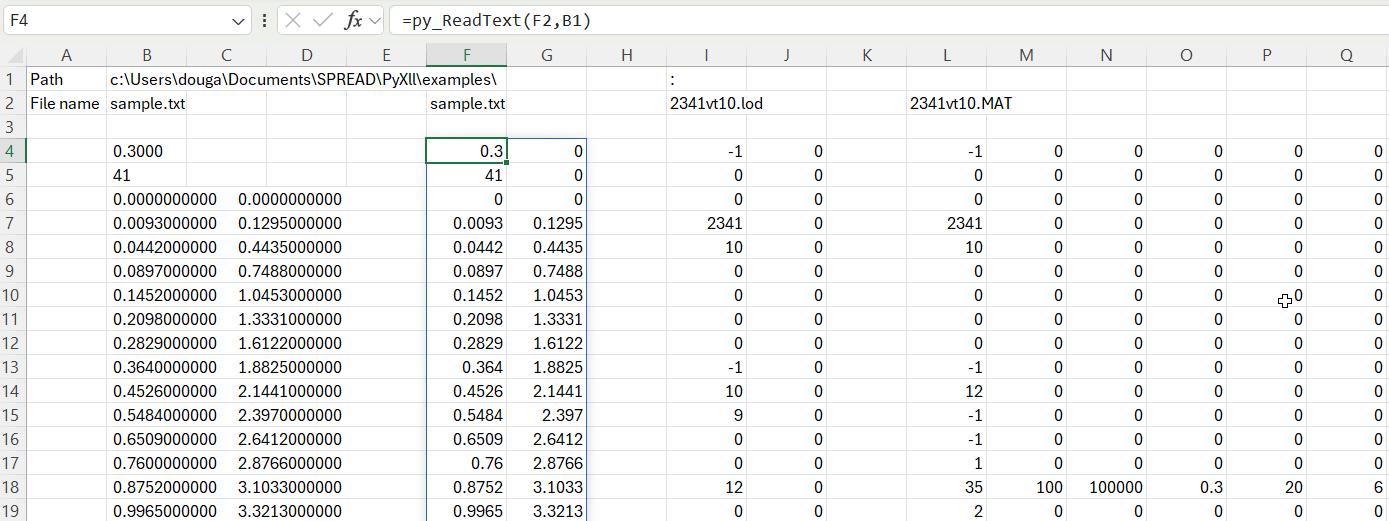Select the row 1 header
1389x521 pixels.
[x=13, y=79]
